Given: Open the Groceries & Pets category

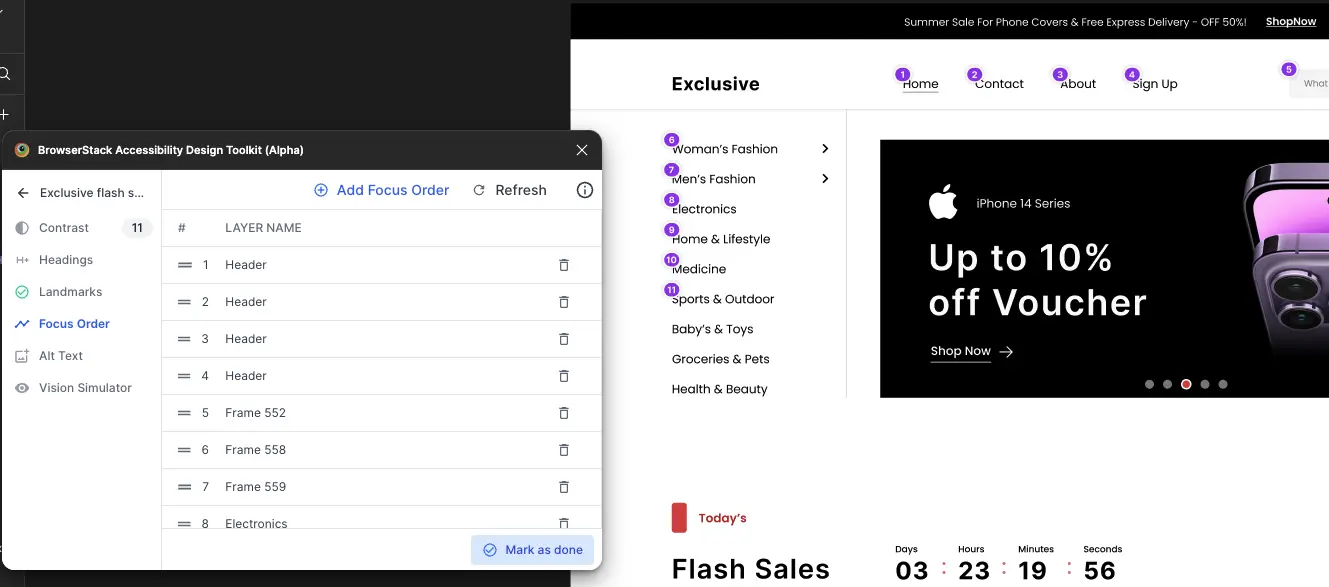Looking at the screenshot, I should (721, 359).
